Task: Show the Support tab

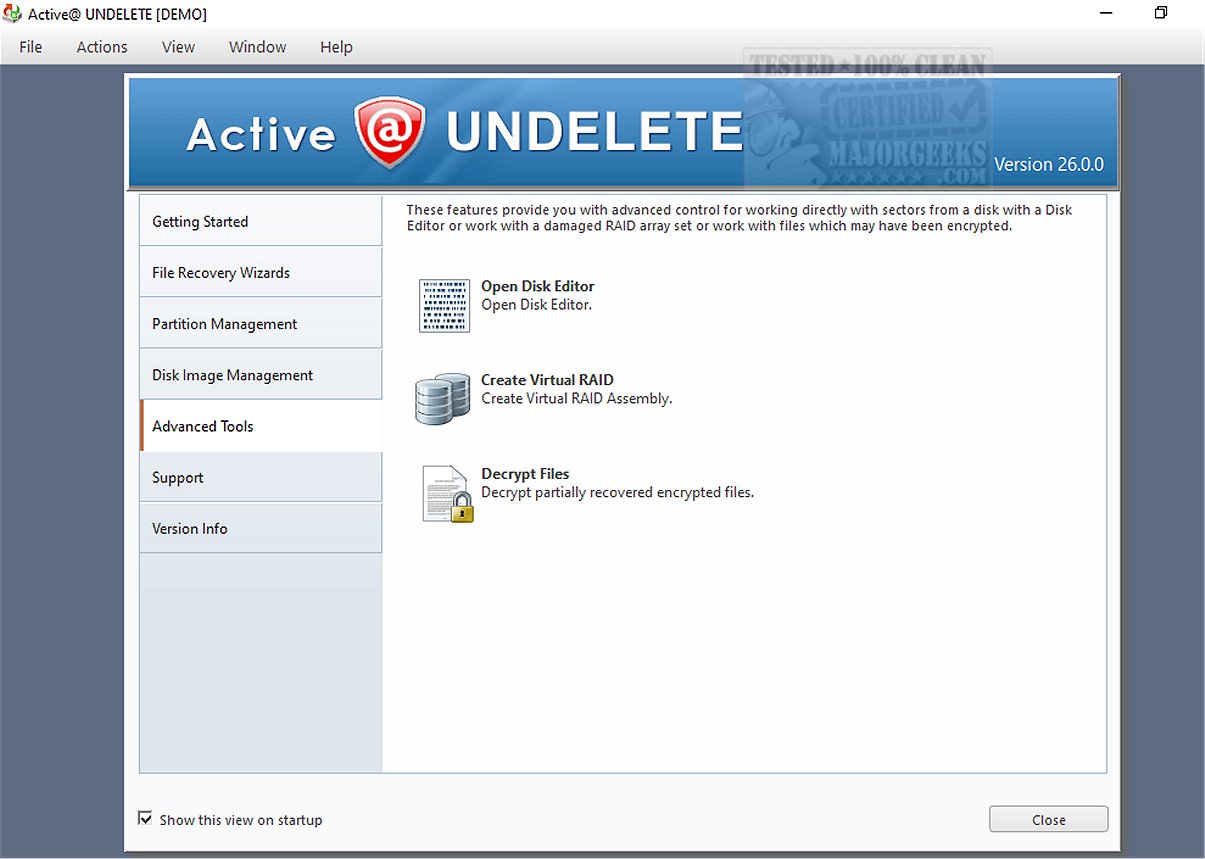Action: [x=261, y=477]
